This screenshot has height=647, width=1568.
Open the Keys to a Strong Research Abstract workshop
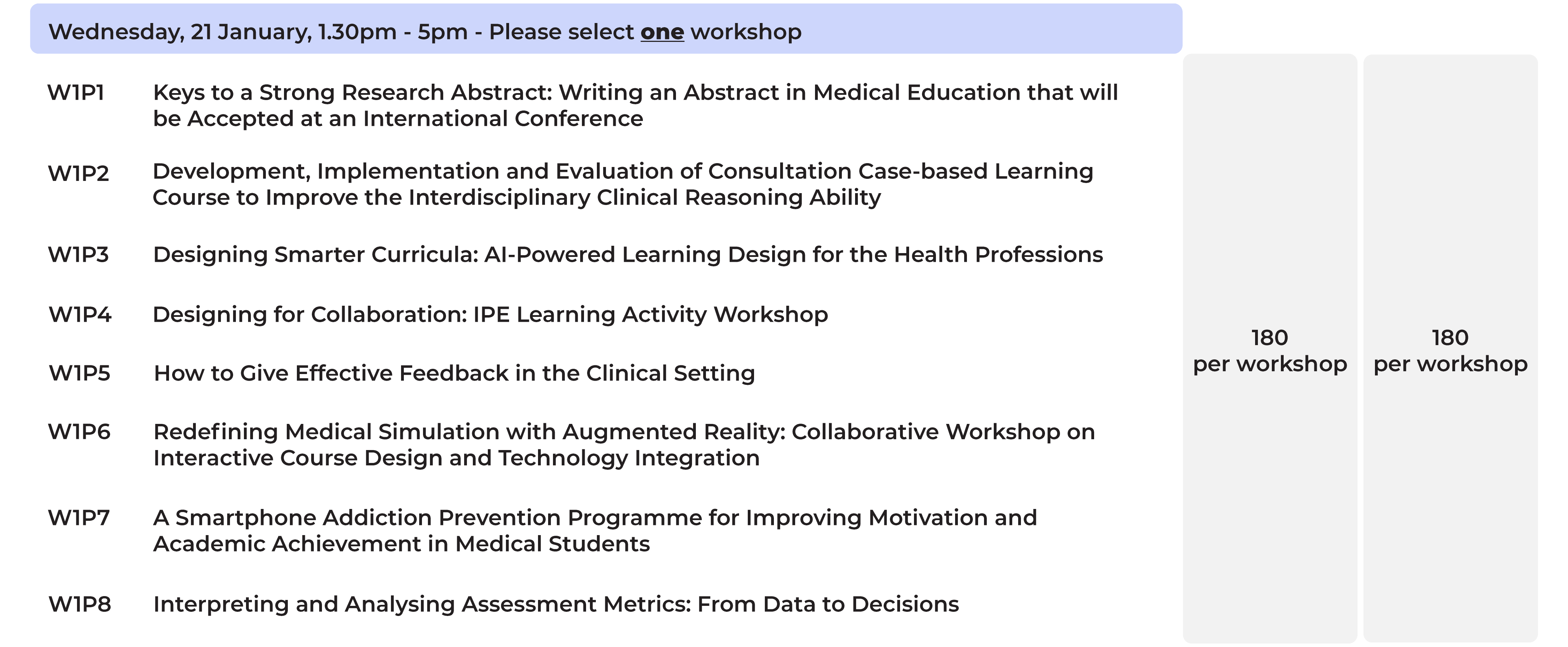pyautogui.click(x=635, y=105)
